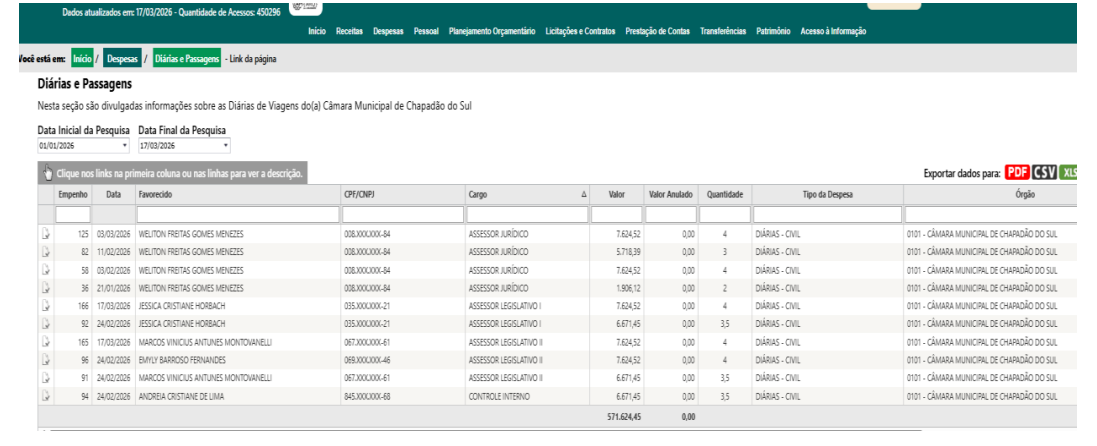
Task: Go to Início breadcrumb link
Action: point(82,59)
